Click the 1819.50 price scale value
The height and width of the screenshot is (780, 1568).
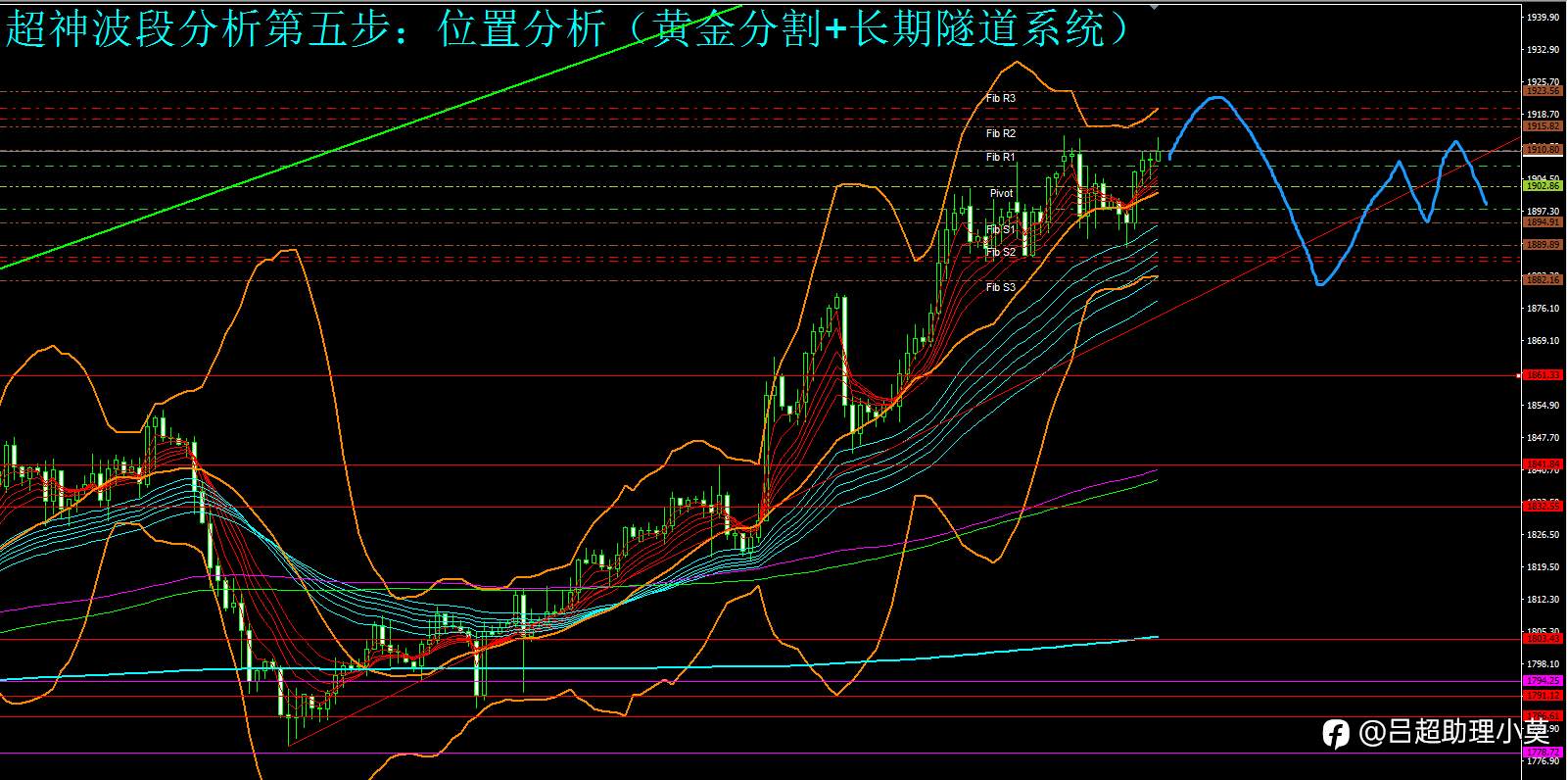[1543, 567]
